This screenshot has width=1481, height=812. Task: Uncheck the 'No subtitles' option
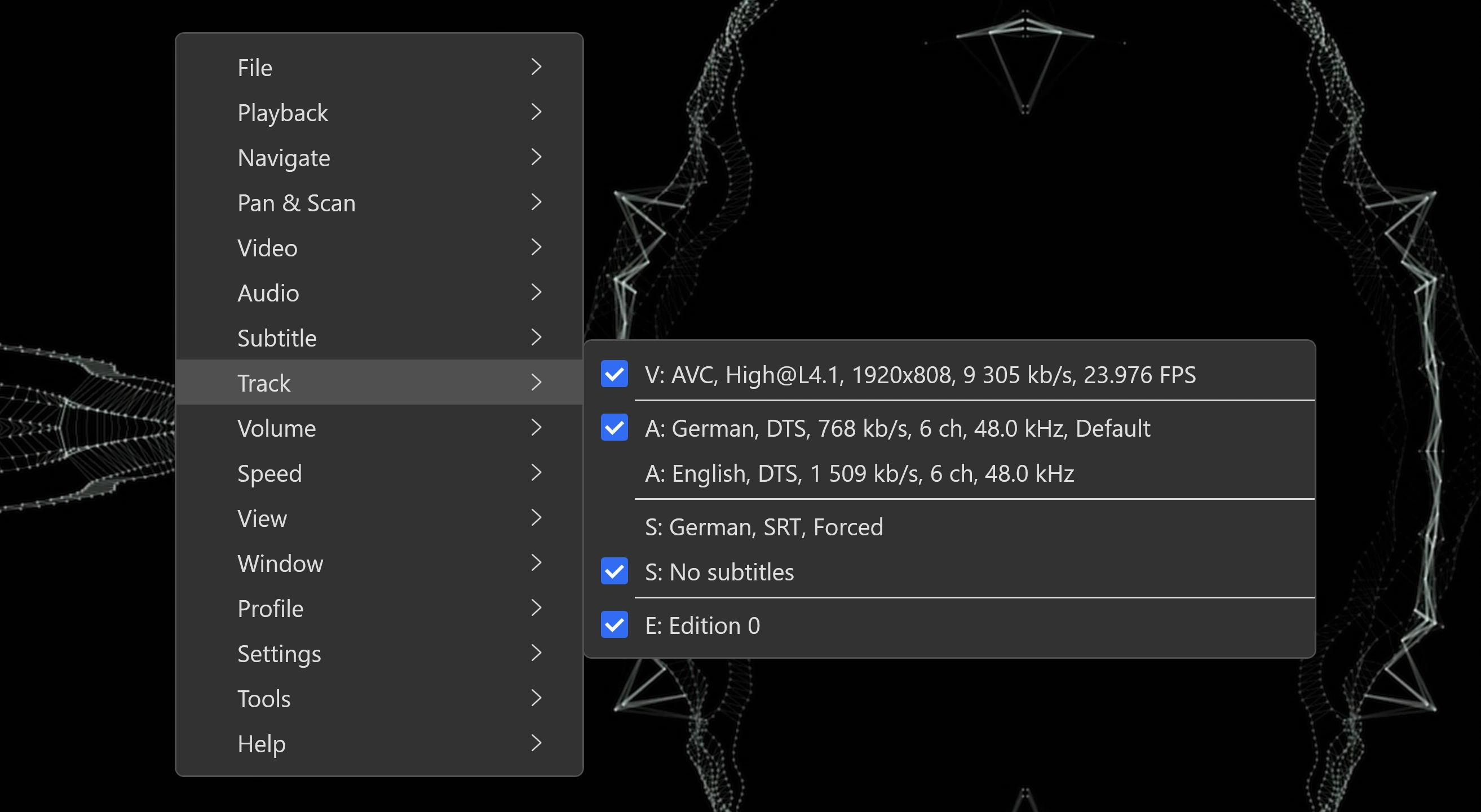(614, 571)
